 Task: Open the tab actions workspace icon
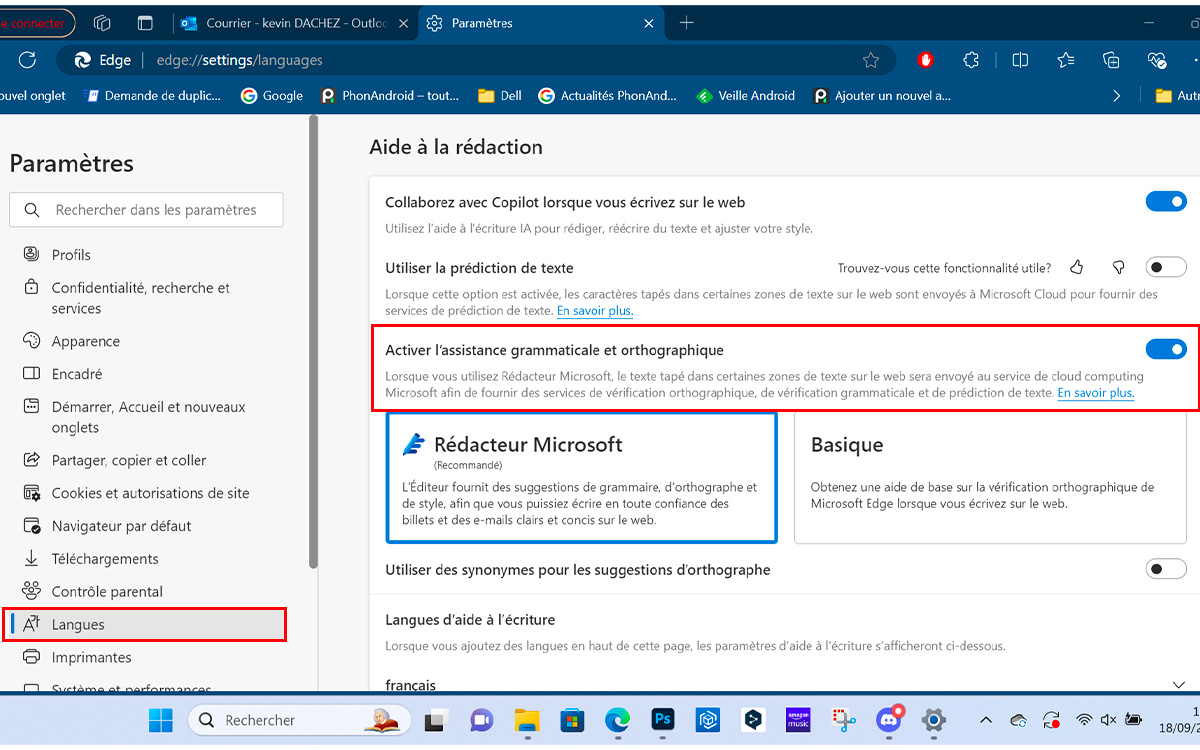101,23
